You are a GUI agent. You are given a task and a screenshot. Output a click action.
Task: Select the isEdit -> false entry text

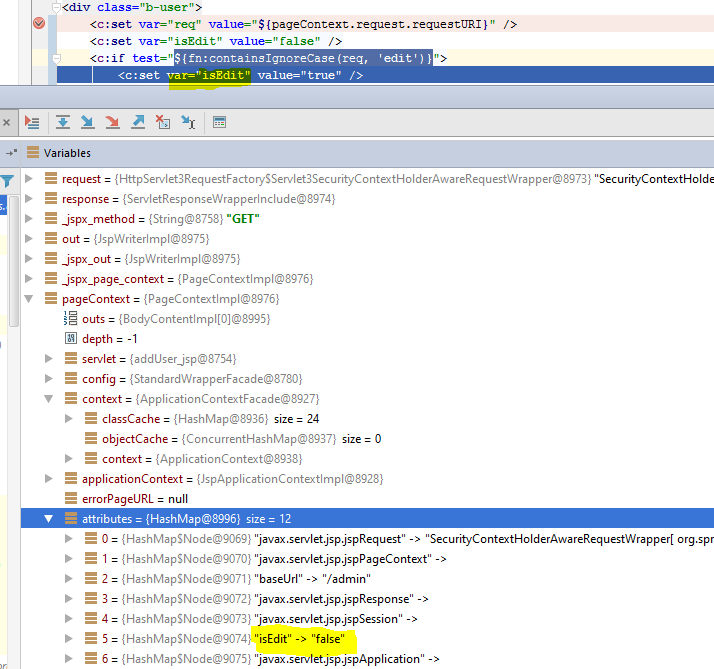pos(299,639)
